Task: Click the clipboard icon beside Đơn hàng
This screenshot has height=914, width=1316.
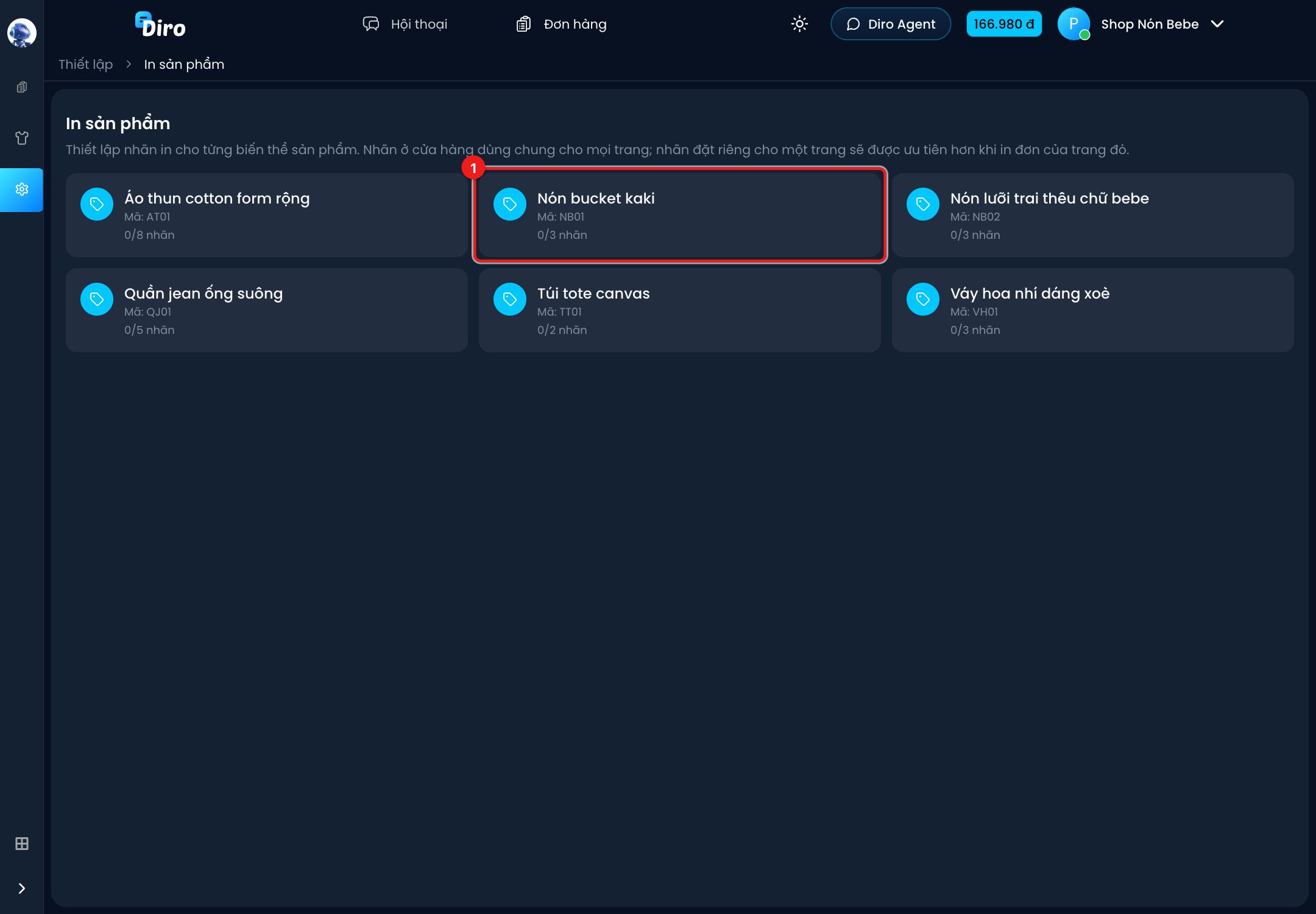Action: [x=524, y=24]
